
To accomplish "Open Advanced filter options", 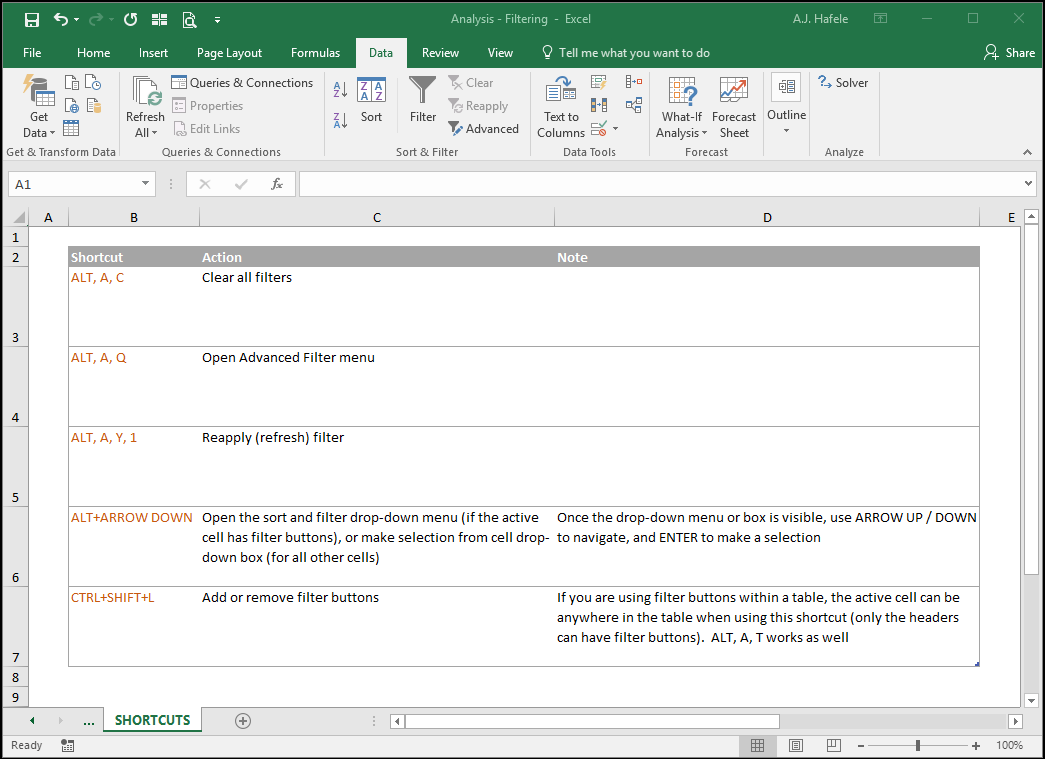I will [483, 129].
